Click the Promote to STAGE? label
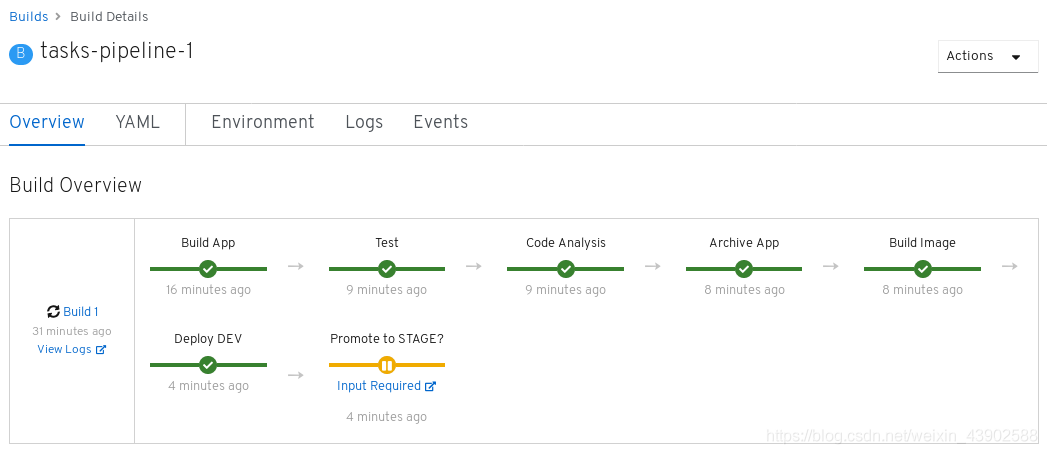Screen dimensions: 1047x454 pos(387,339)
